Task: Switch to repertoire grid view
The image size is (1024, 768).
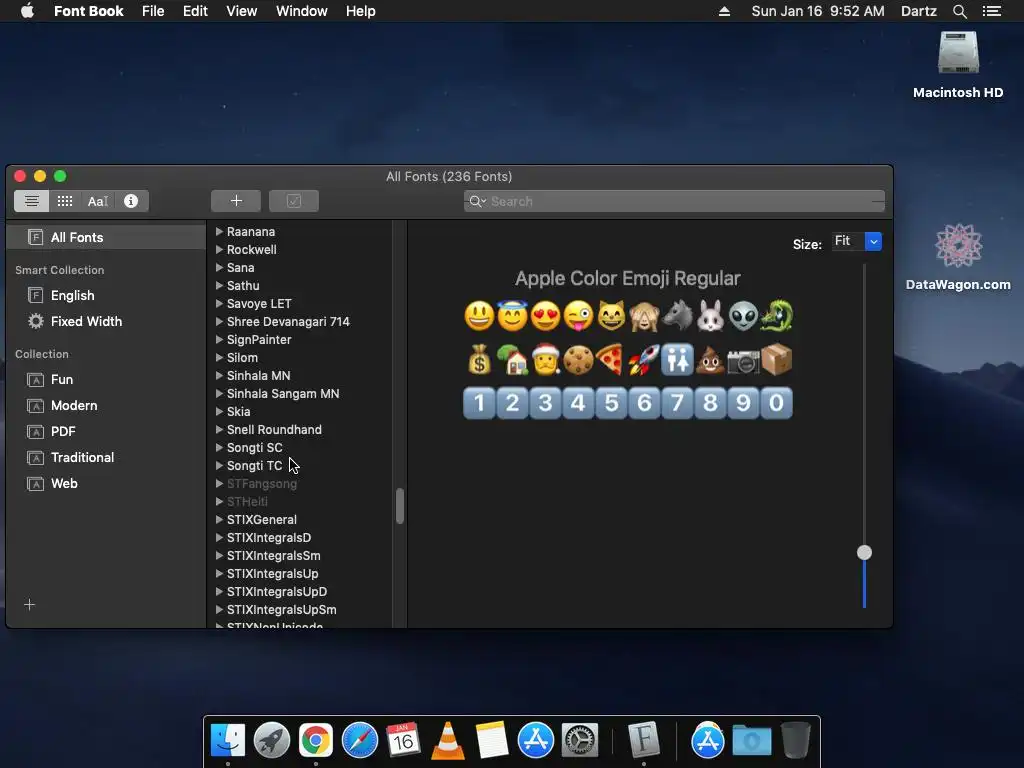Action: (x=65, y=201)
